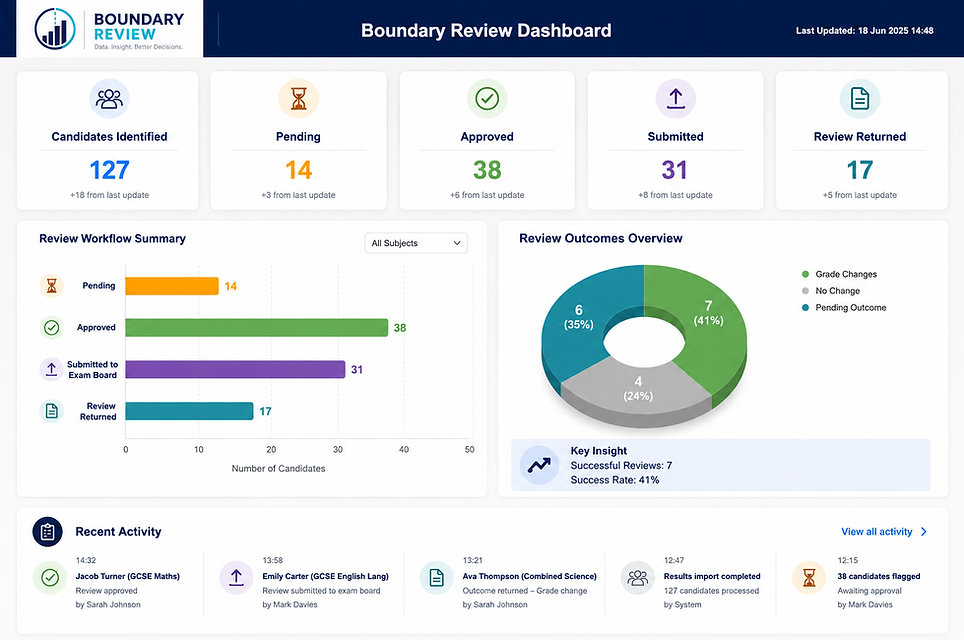Click the Review Returned card document icon
This screenshot has width=964, height=640.
[x=859, y=98]
